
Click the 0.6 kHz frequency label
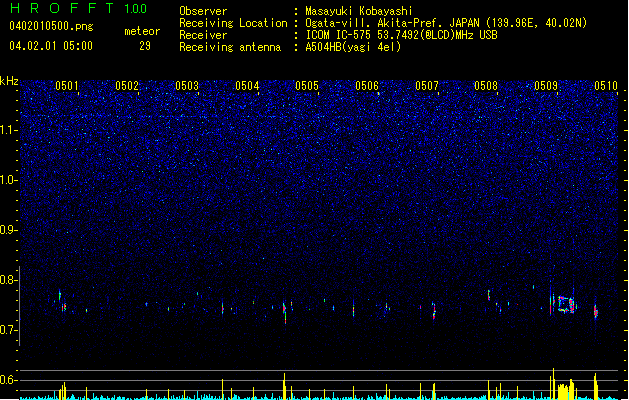tap(9, 380)
